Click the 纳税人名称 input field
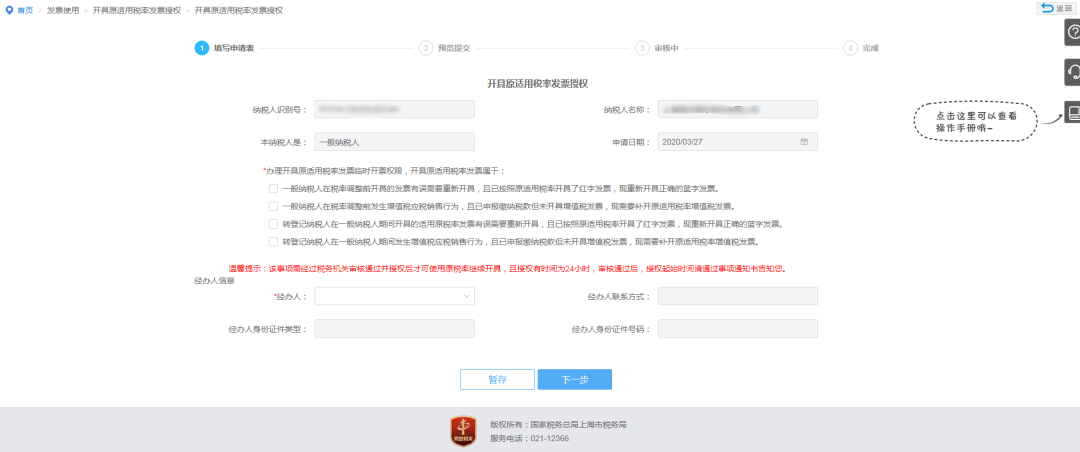The height and width of the screenshot is (452, 1080). 738,109
